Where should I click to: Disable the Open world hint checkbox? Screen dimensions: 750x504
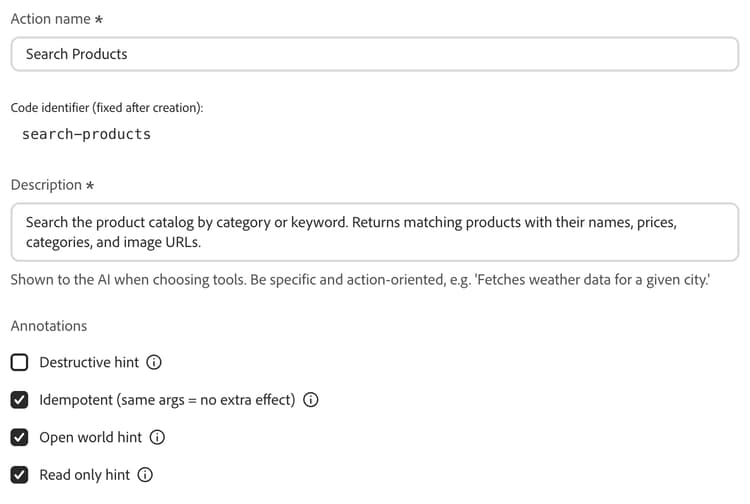tap(19, 437)
